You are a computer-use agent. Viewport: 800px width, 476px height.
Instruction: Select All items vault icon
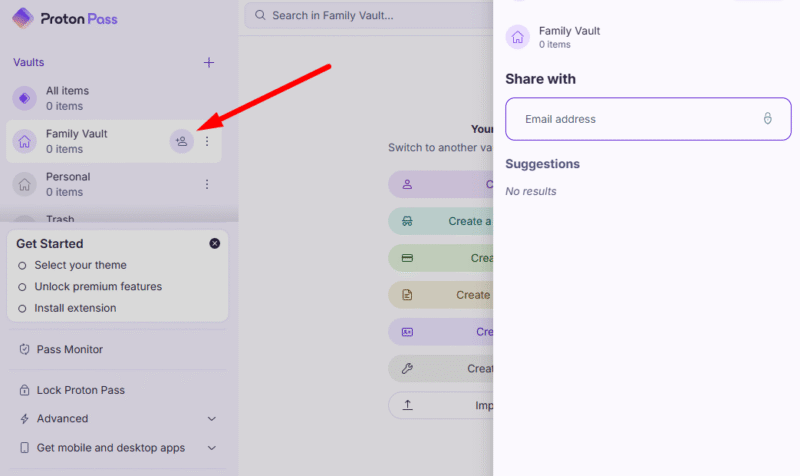(x=24, y=98)
